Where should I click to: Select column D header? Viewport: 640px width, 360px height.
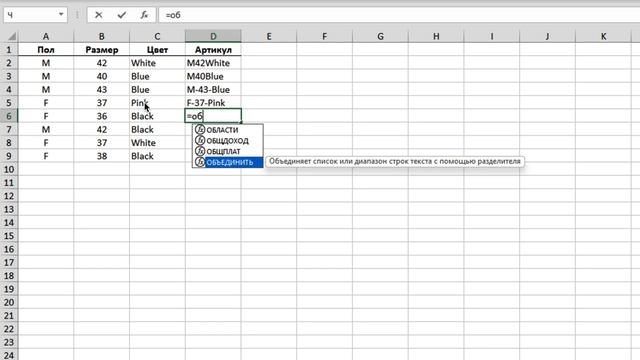(213, 36)
